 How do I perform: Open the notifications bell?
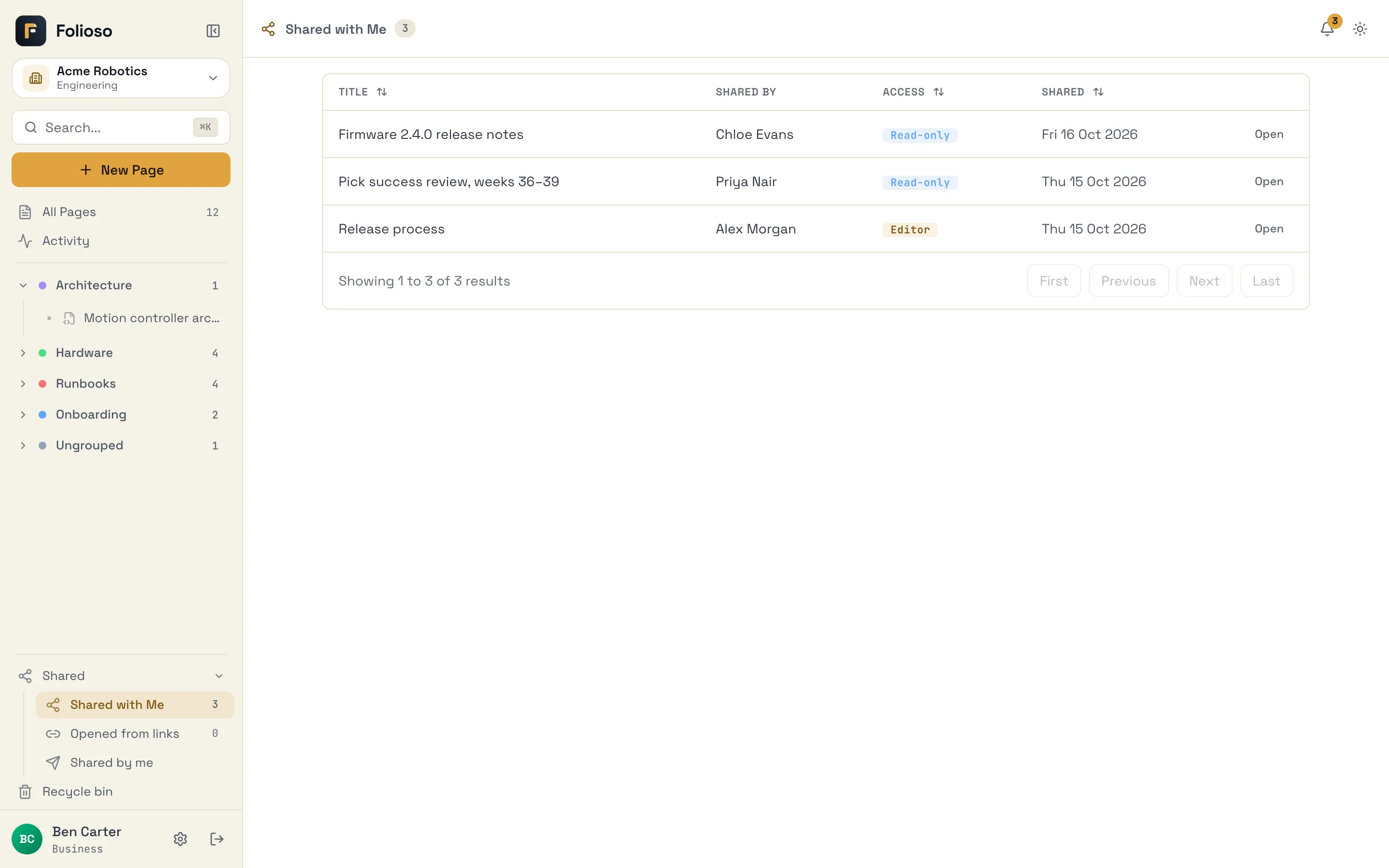(1327, 29)
